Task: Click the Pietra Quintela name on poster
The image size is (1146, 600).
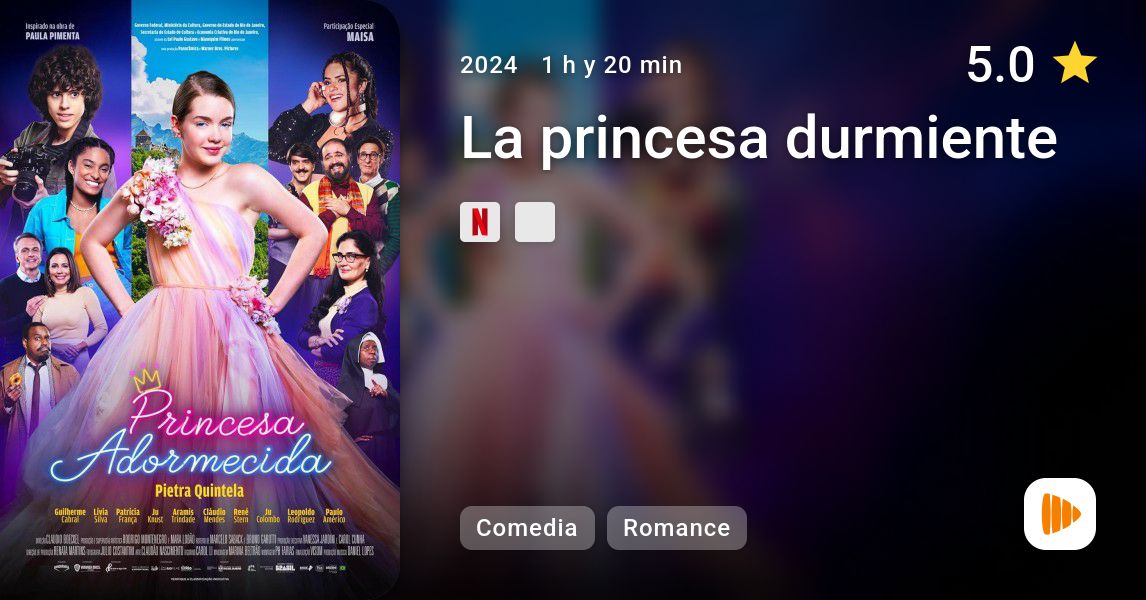Action: pyautogui.click(x=200, y=490)
